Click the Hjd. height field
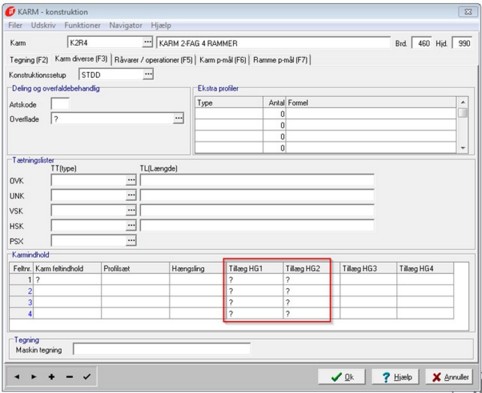Image resolution: width=482 pixels, height=393 pixels. (x=462, y=43)
